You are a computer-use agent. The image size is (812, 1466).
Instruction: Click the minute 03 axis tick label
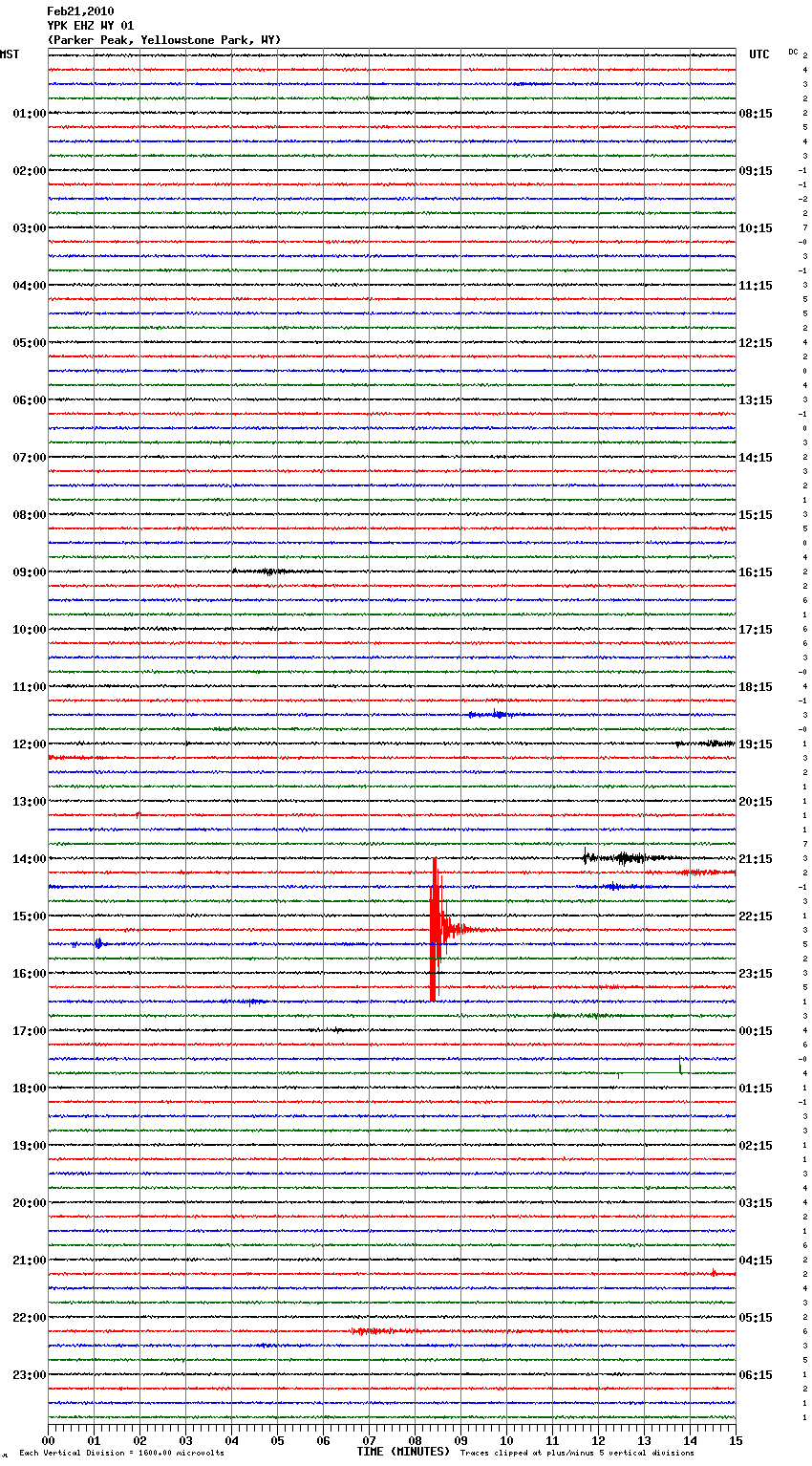[x=186, y=1440]
